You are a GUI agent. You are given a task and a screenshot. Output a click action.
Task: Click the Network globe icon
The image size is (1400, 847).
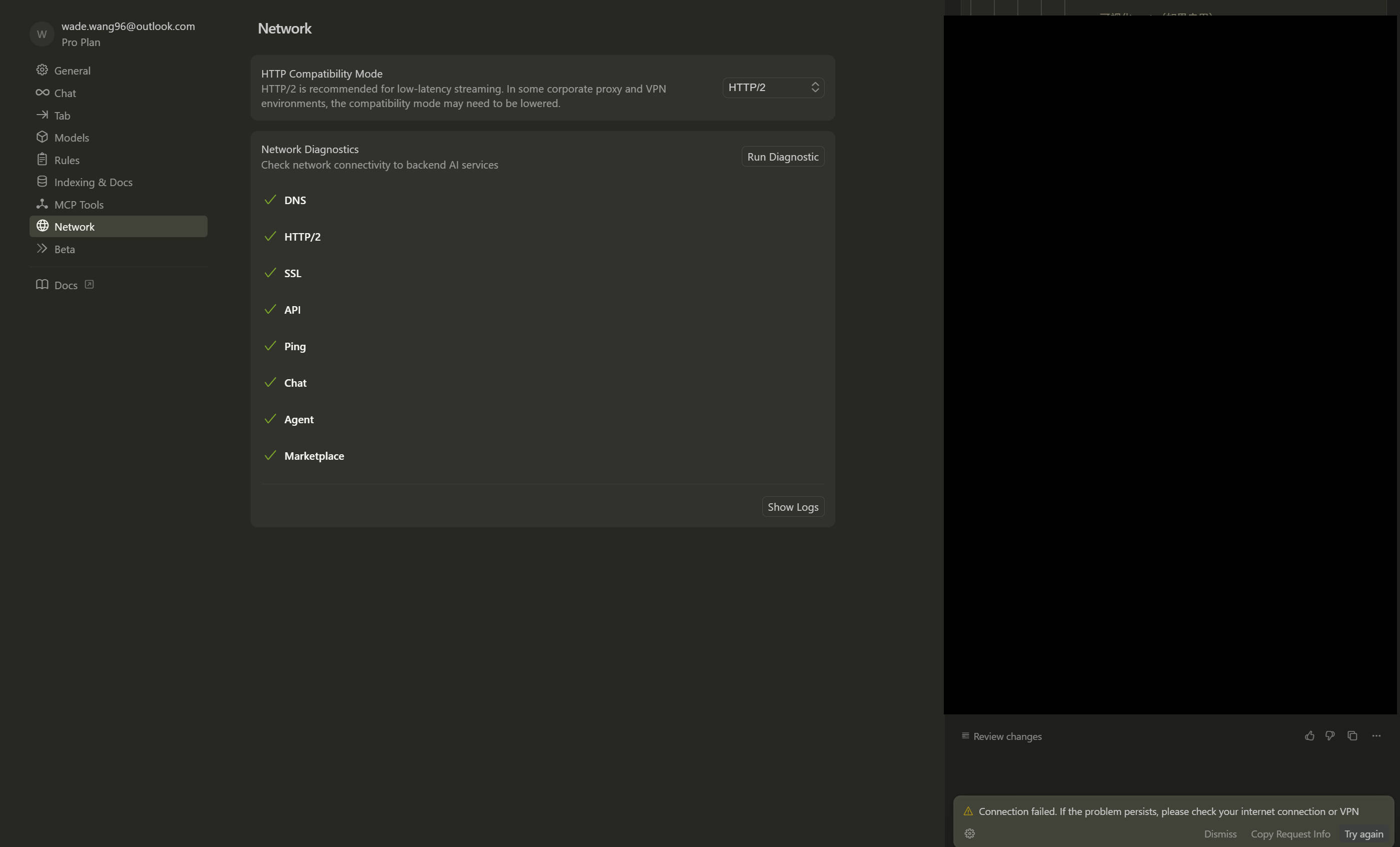42,226
